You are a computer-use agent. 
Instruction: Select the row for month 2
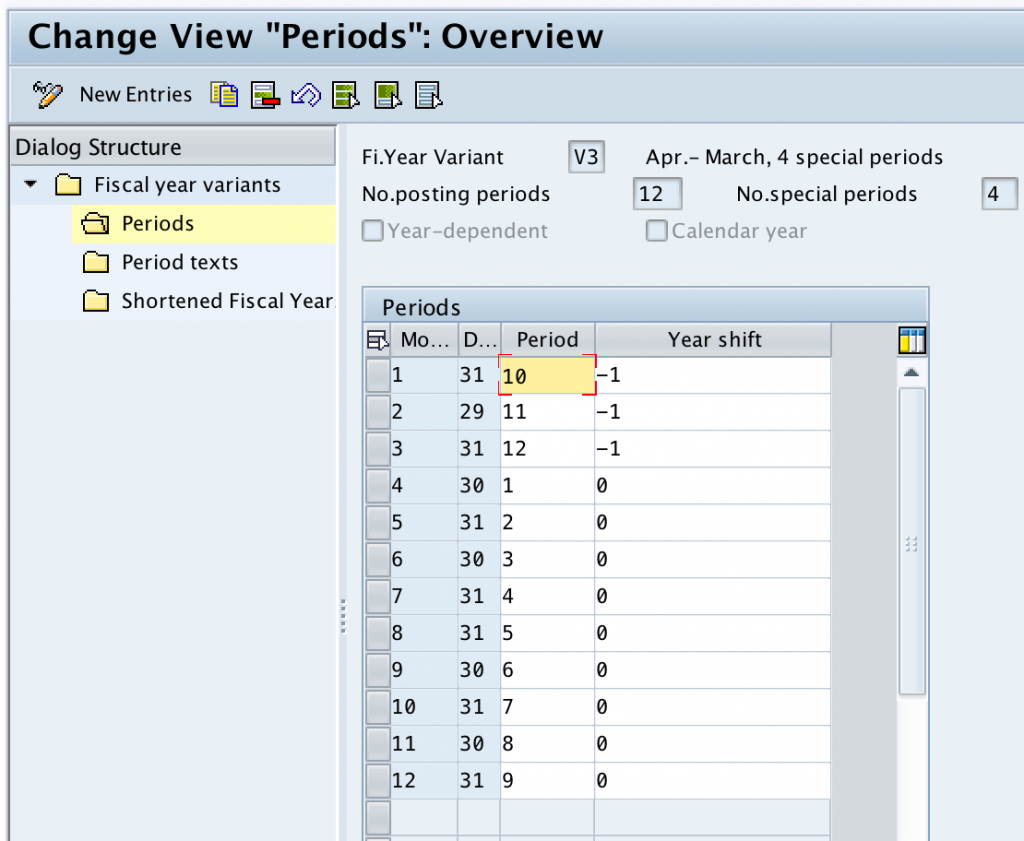[x=377, y=412]
